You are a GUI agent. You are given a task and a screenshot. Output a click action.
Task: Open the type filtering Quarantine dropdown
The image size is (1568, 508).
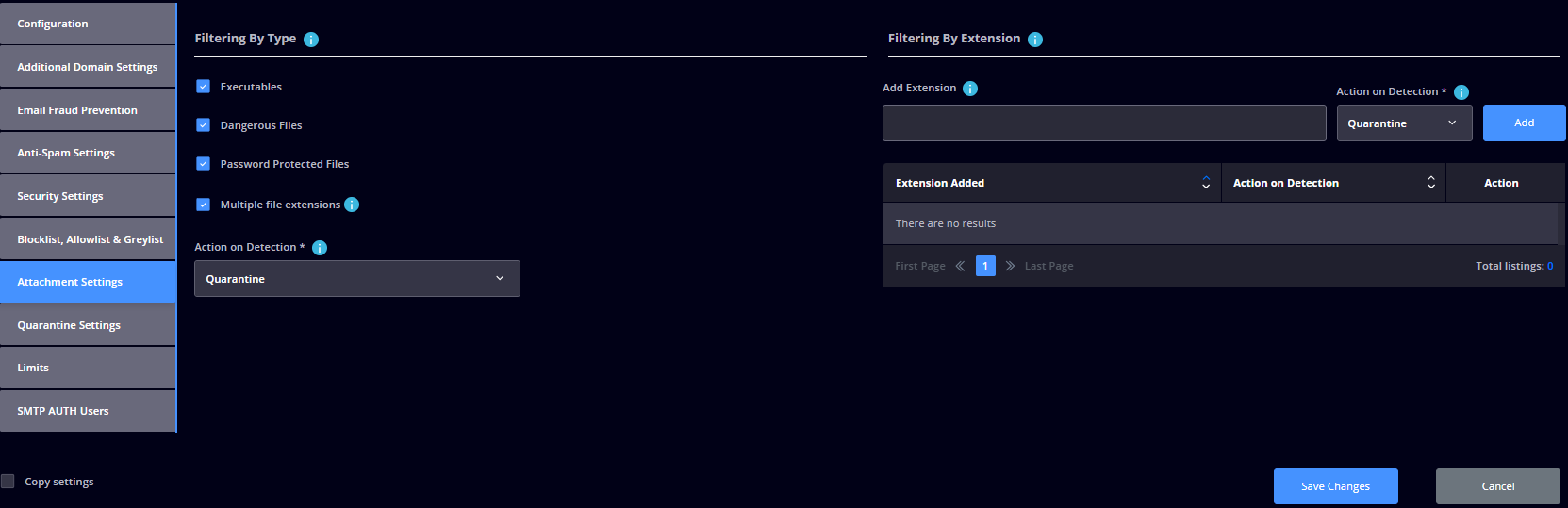pyautogui.click(x=357, y=279)
